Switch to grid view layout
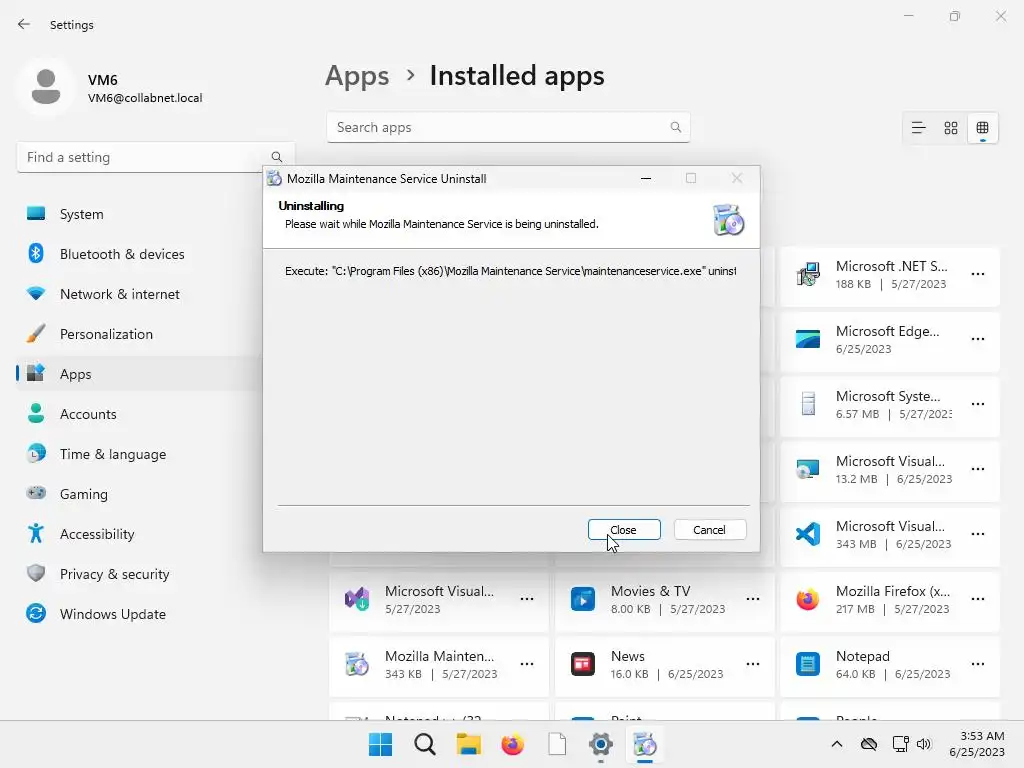 (951, 128)
